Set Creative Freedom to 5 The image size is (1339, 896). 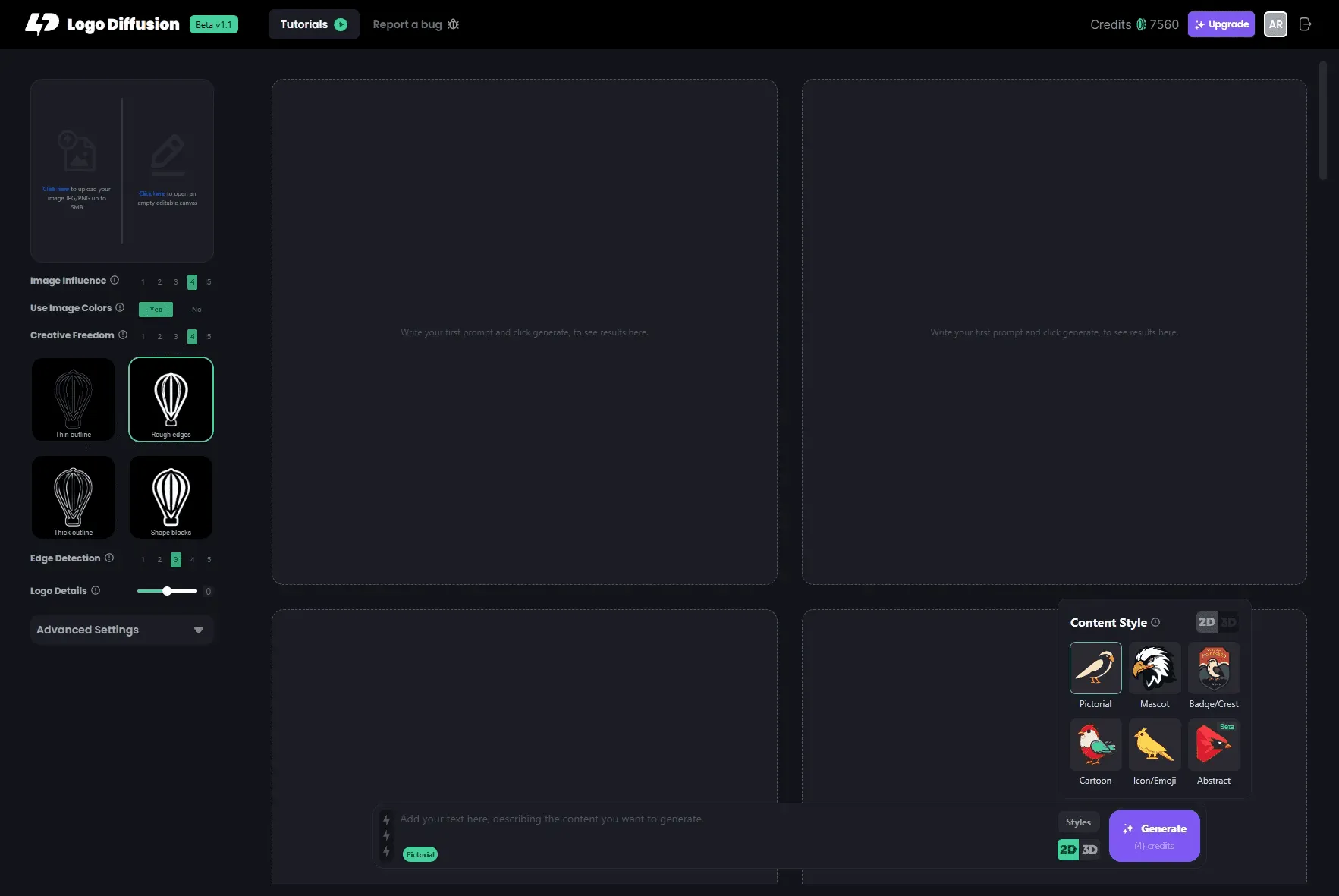pos(209,336)
